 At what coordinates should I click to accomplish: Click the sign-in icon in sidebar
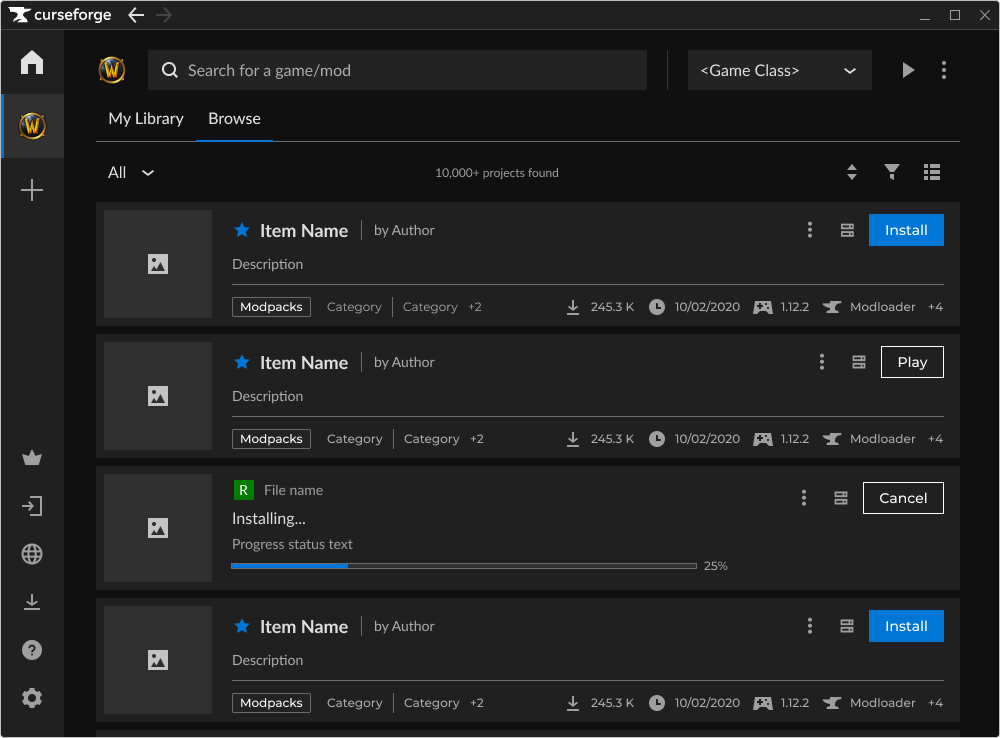pyautogui.click(x=32, y=506)
